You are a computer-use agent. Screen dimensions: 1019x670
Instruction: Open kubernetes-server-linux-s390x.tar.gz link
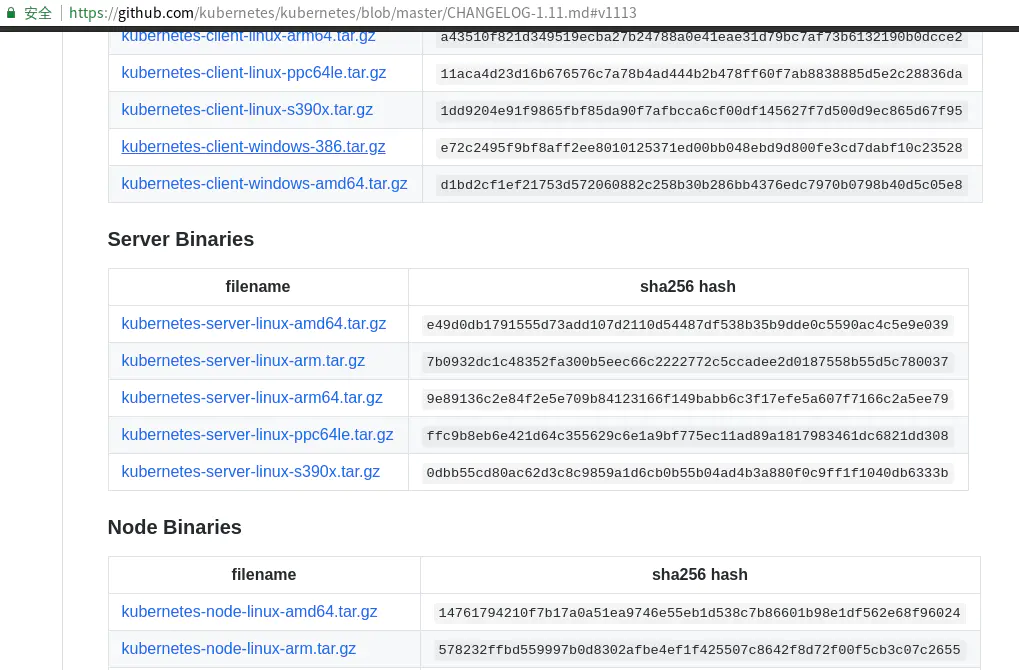250,472
